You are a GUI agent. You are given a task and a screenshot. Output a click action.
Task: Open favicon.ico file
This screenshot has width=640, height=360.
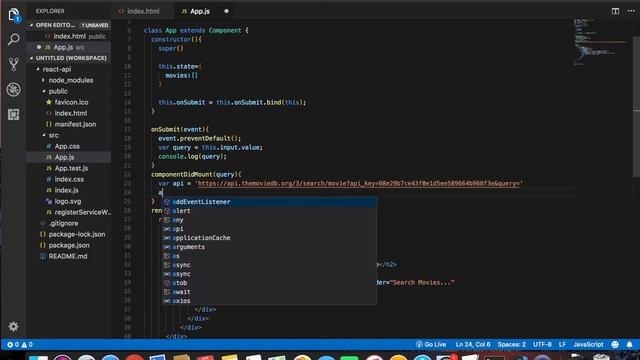click(x=69, y=102)
